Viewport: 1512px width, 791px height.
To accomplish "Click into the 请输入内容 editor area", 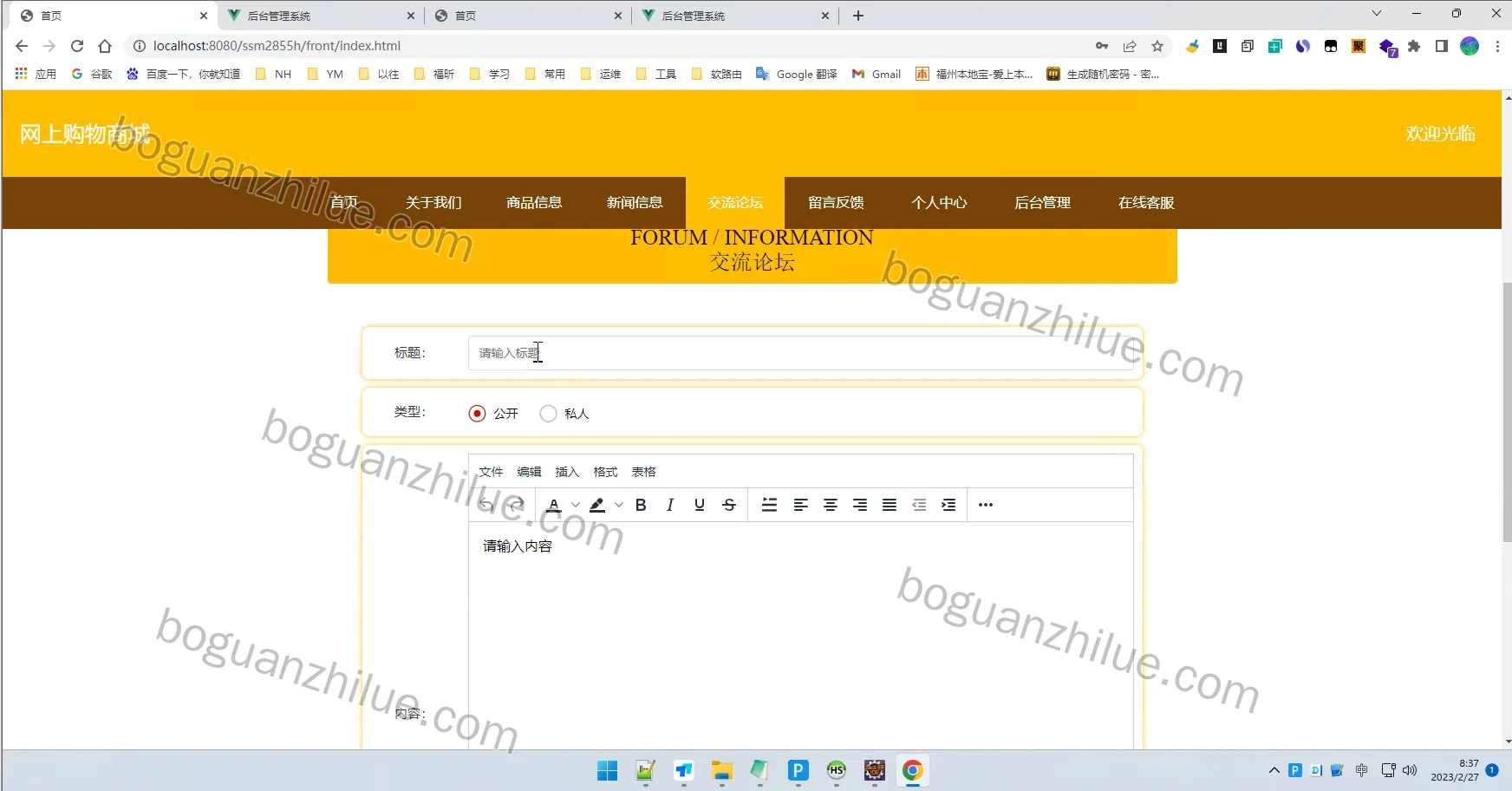I will [801, 635].
